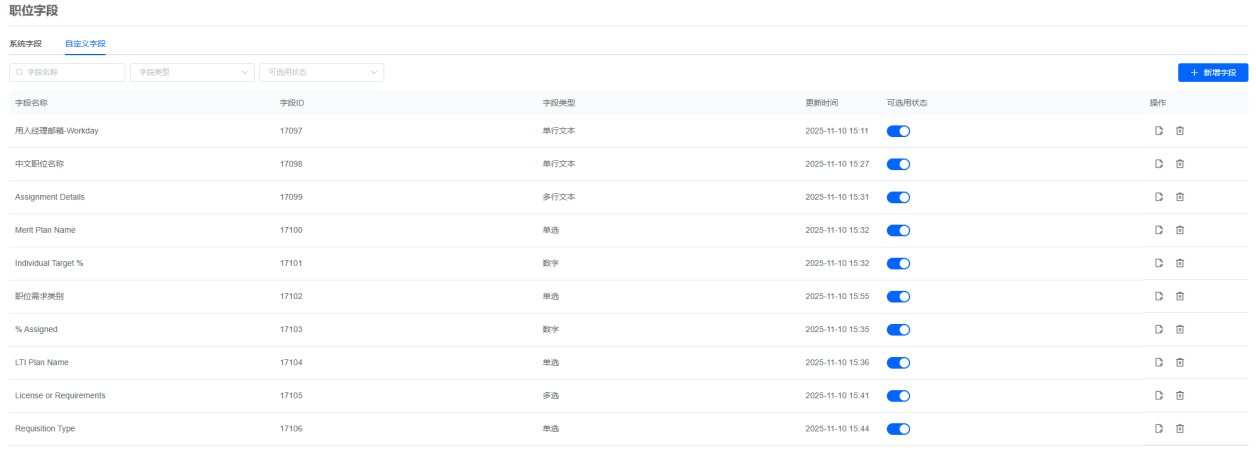Click the 新增字段 button
Image resolution: width=1256 pixels, height=454 pixels.
[x=1213, y=72]
